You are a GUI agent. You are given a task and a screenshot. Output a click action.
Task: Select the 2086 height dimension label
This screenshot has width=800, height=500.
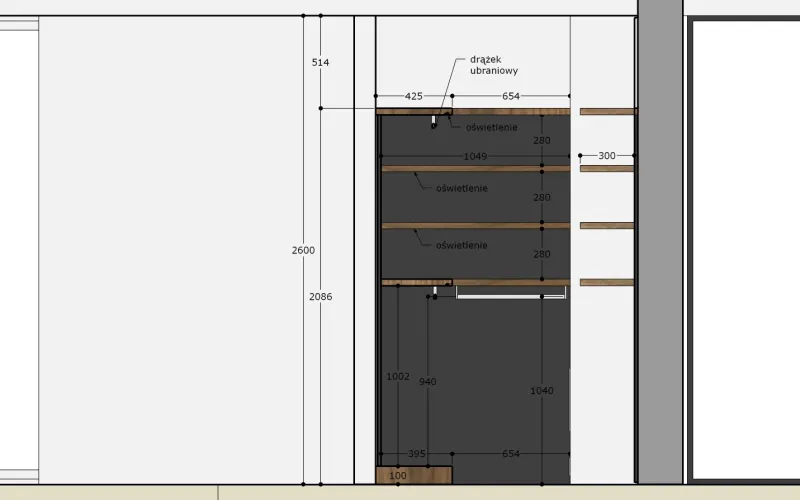tap(320, 296)
